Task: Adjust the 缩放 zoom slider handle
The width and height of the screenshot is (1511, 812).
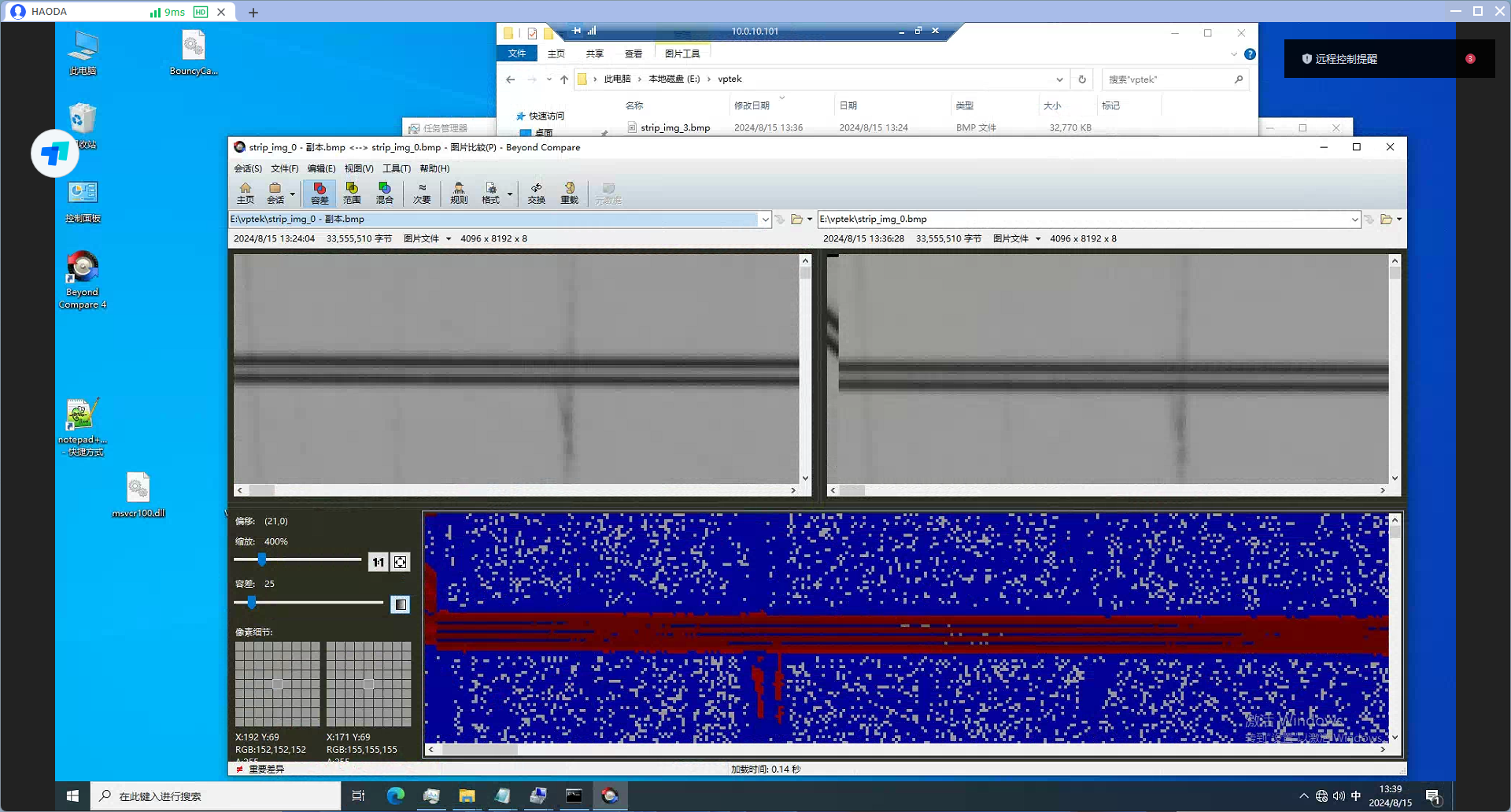Action: point(262,559)
